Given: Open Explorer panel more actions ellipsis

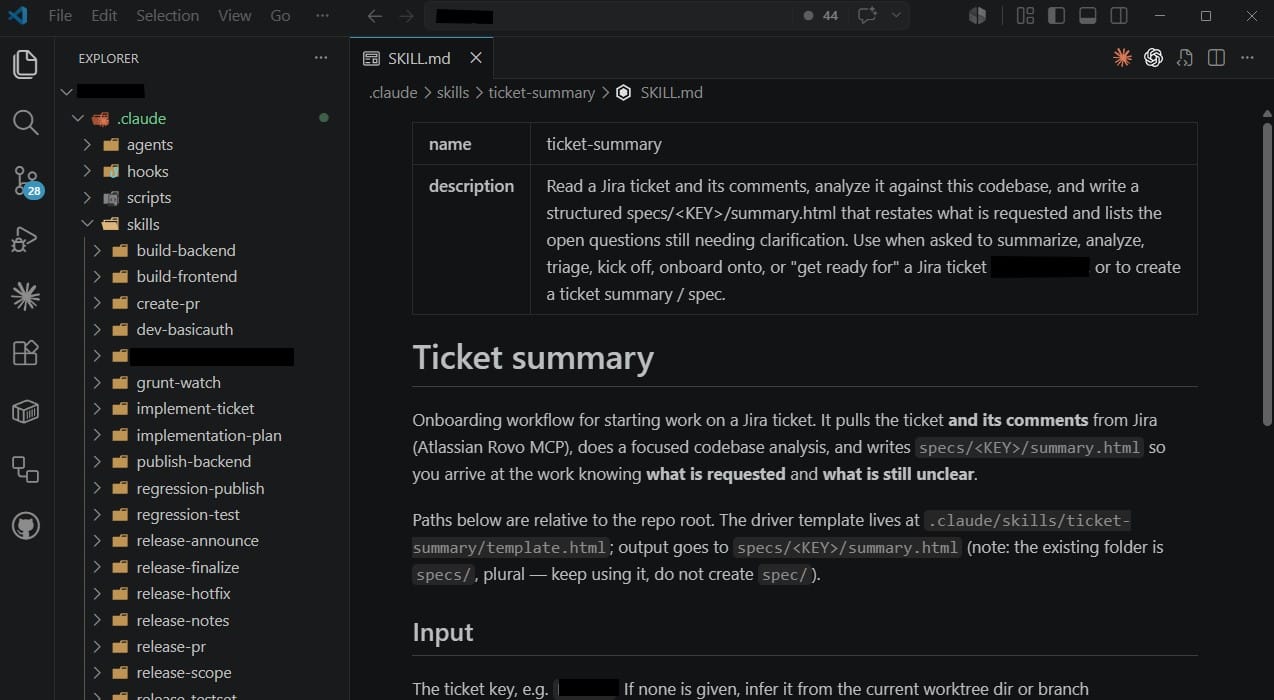Looking at the screenshot, I should [x=321, y=58].
